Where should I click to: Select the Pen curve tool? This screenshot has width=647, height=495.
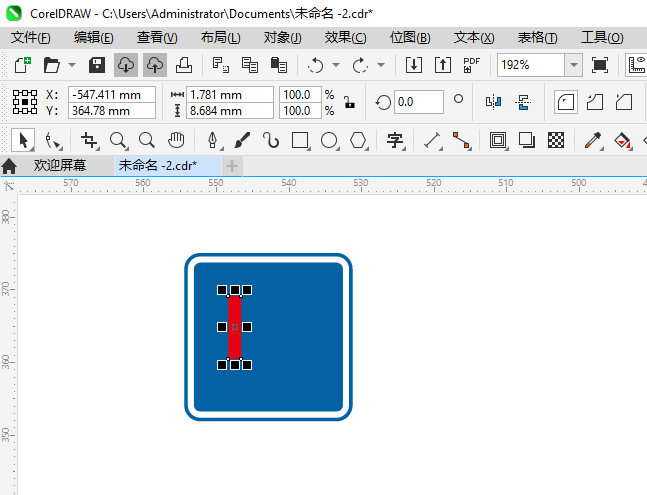point(213,140)
